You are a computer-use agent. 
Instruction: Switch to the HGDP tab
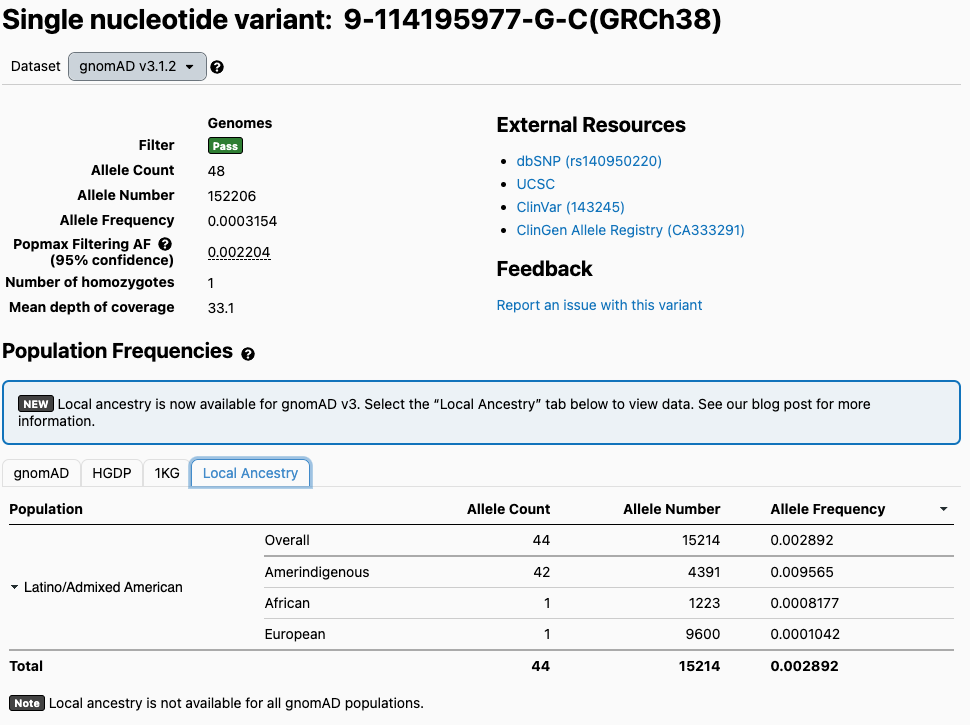112,473
